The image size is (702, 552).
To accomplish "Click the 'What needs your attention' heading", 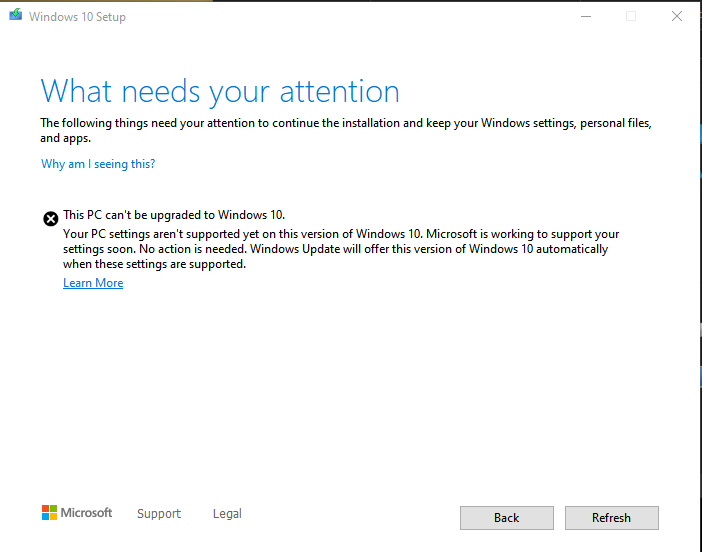I will click(220, 92).
